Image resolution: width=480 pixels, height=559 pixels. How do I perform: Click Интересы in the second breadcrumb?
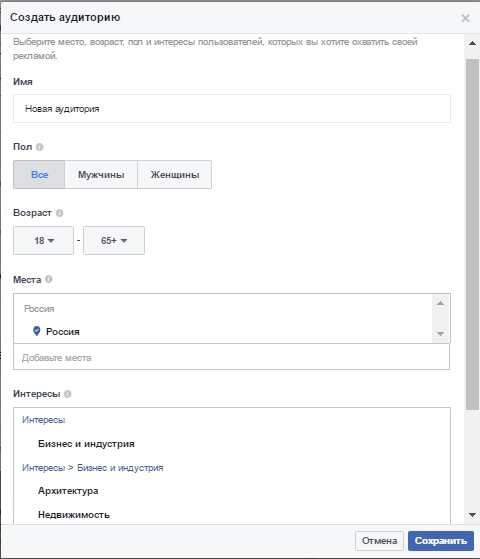[44, 468]
